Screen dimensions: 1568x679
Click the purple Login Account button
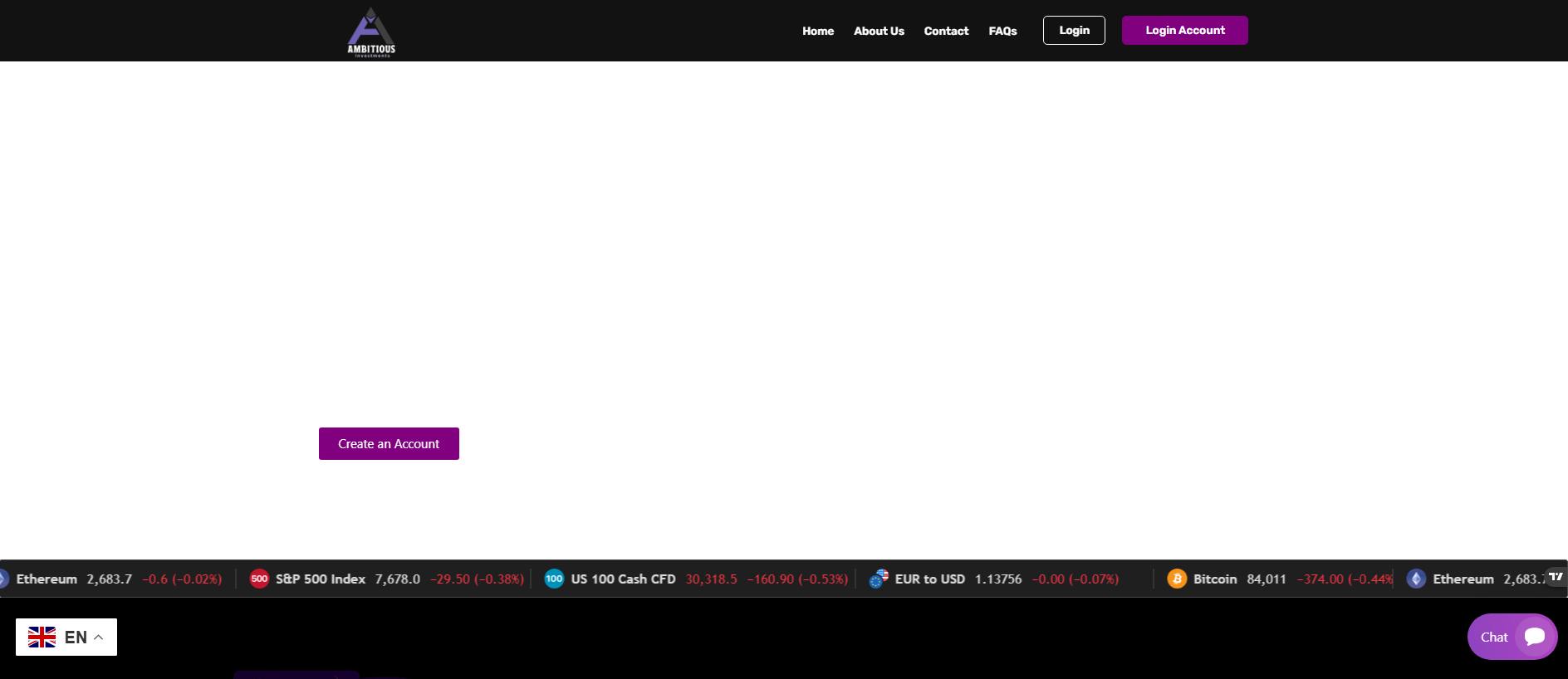pyautogui.click(x=1185, y=30)
